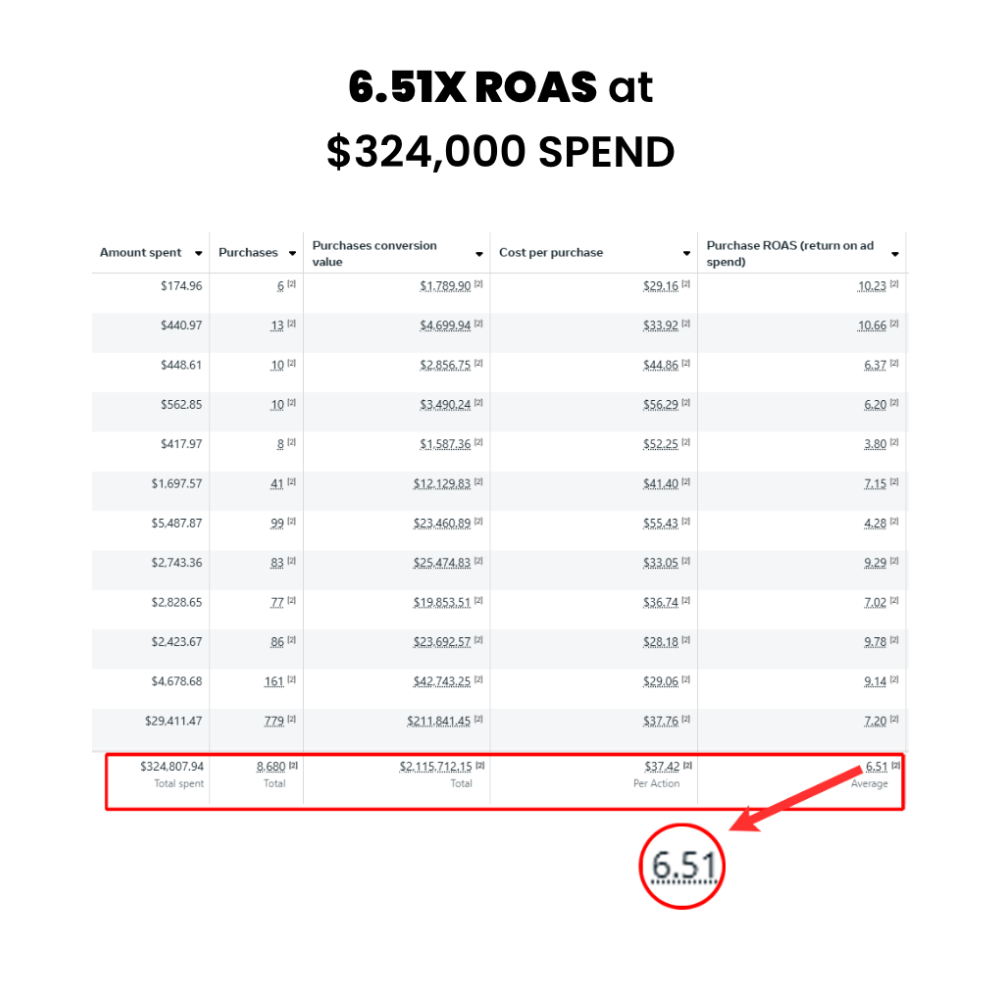The image size is (1000, 1000).
Task: Click the footnote marker next to 9.78 ROAS
Action: (894, 641)
